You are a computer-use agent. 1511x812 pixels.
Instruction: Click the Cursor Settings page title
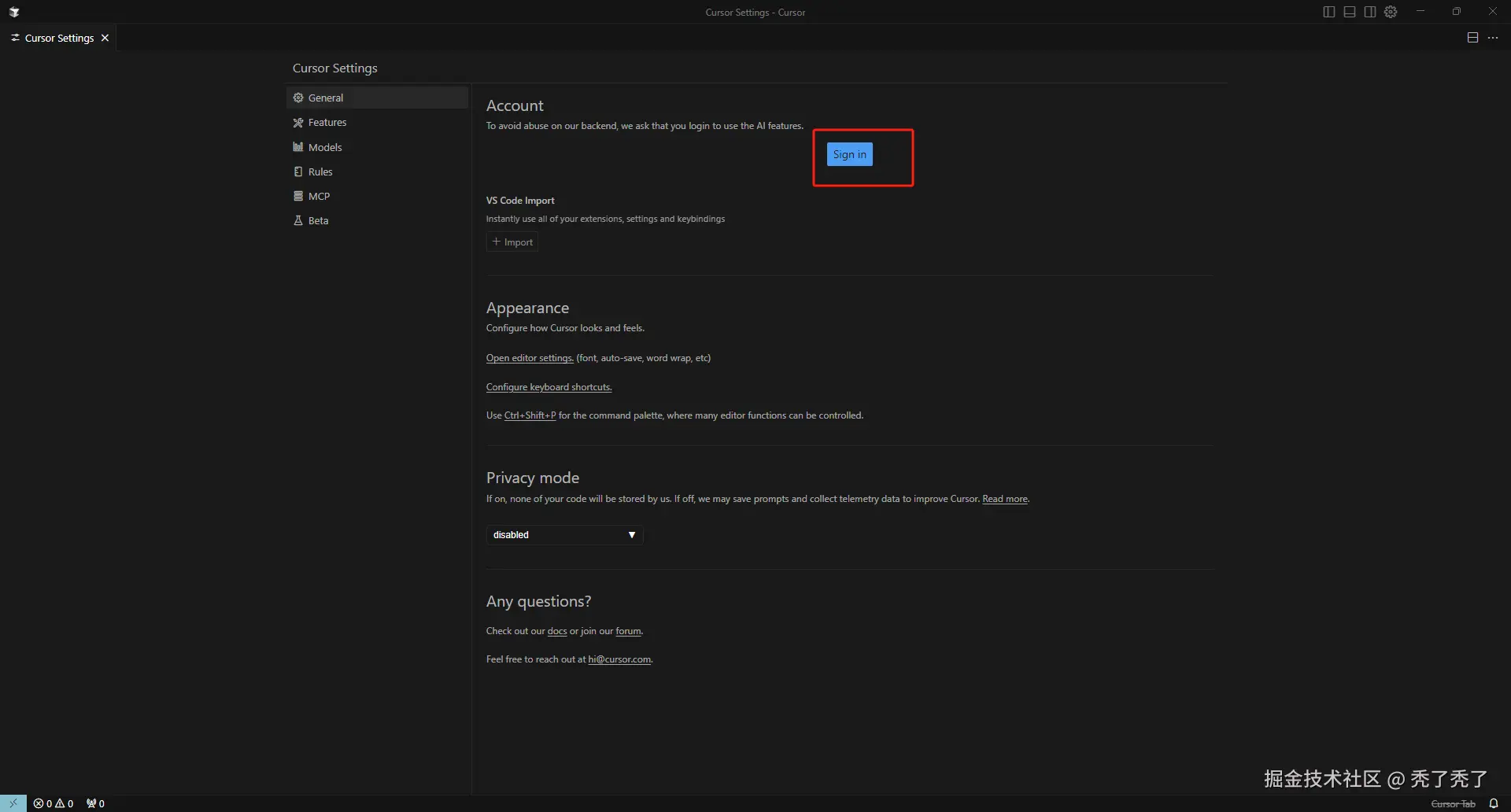tap(335, 68)
